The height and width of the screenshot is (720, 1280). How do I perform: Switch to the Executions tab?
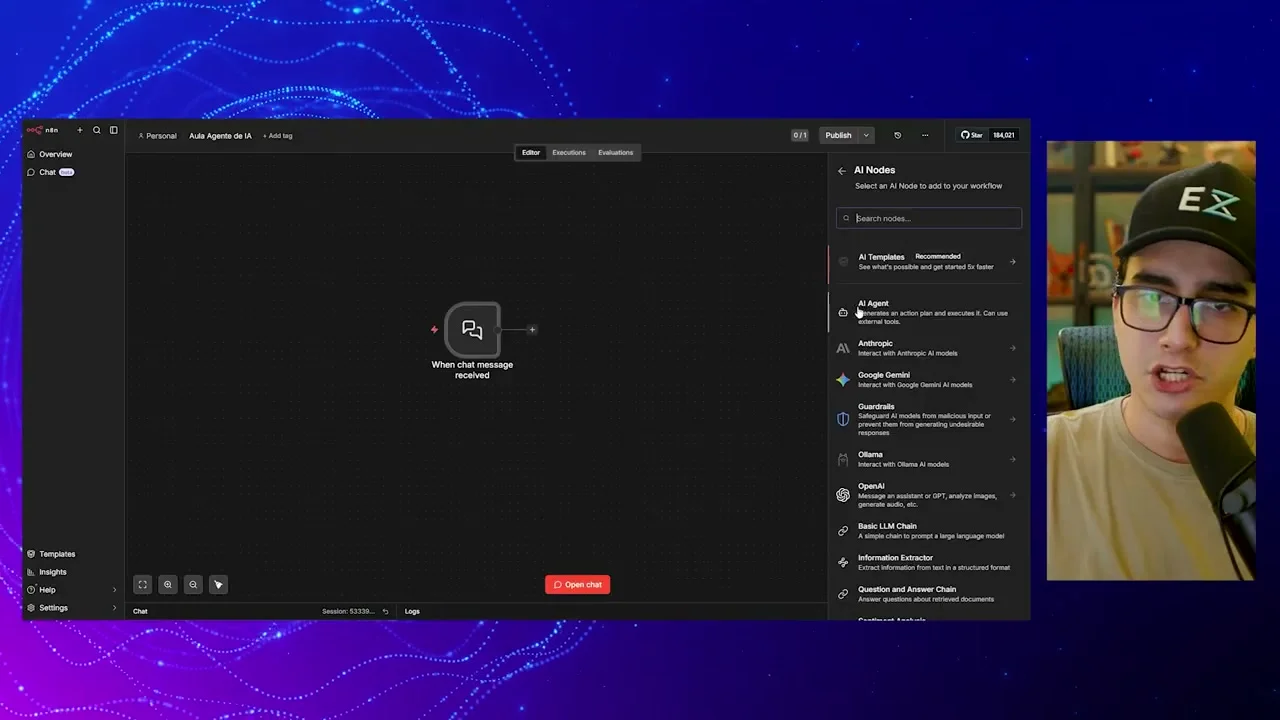click(x=569, y=153)
